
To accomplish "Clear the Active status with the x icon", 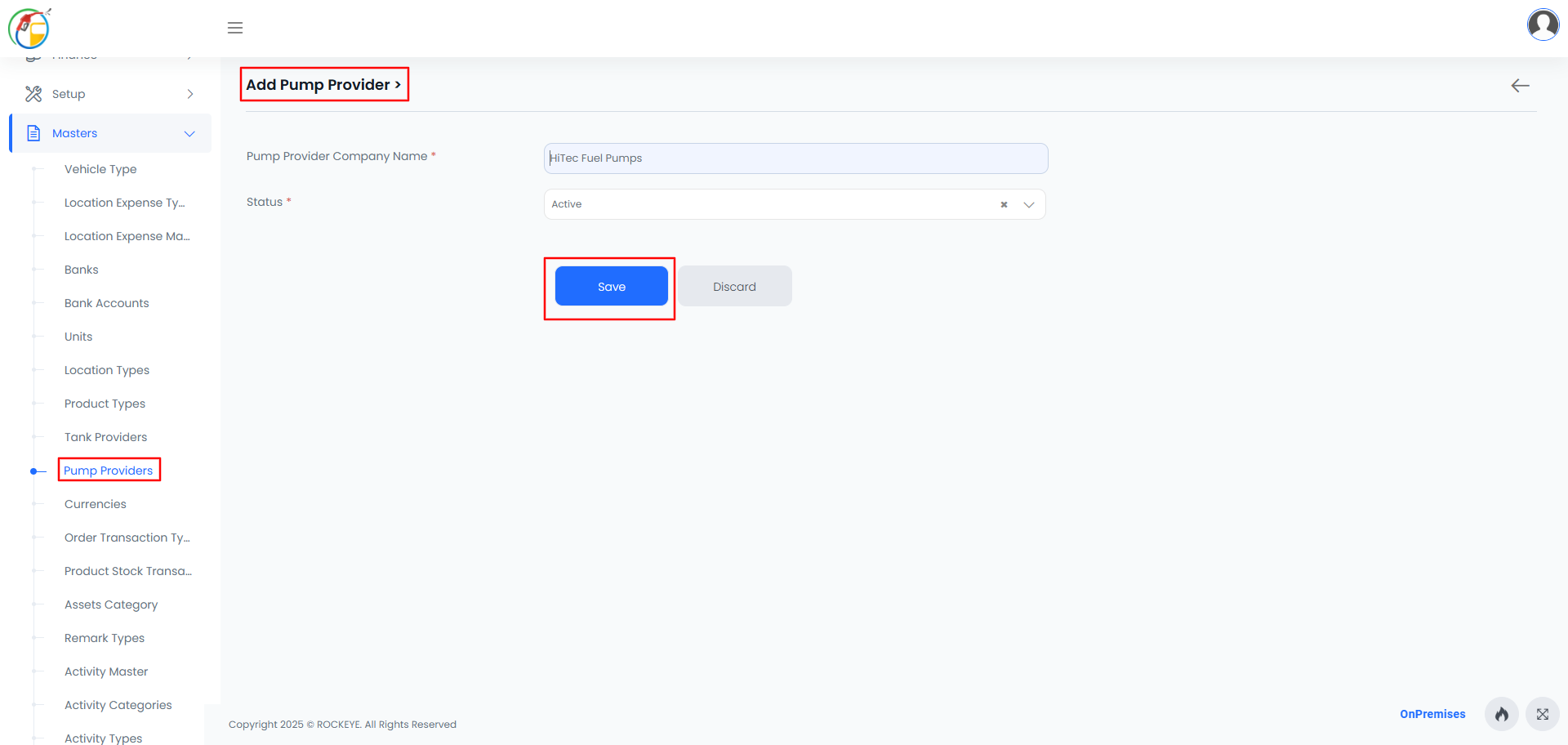I will tap(1004, 204).
